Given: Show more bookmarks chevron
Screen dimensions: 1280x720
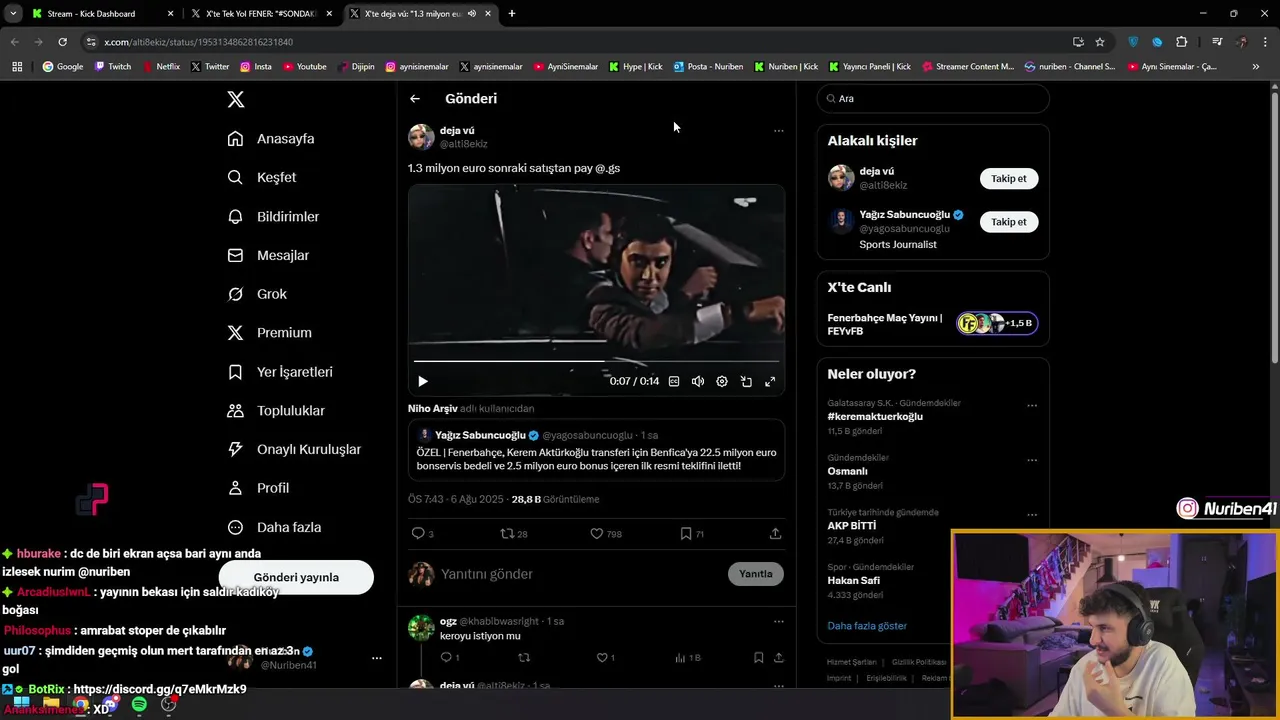Looking at the screenshot, I should click(1256, 67).
